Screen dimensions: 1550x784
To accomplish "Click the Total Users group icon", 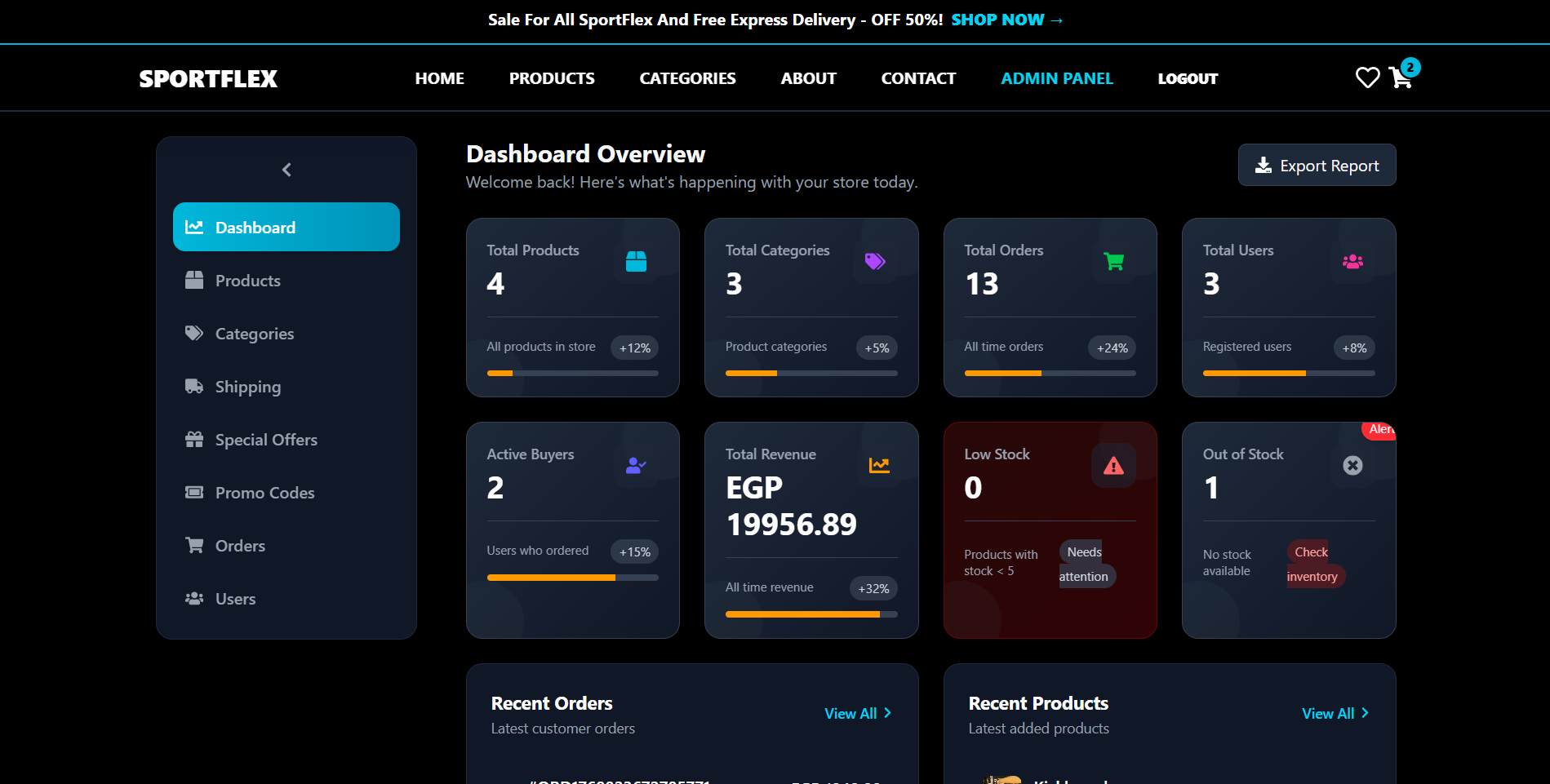I will (x=1352, y=262).
